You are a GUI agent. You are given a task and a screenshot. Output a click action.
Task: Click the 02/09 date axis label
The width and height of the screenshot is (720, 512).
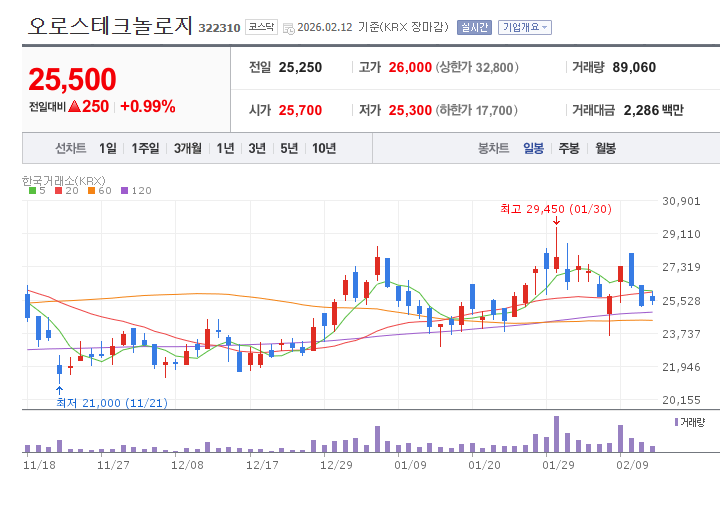[x=632, y=465]
